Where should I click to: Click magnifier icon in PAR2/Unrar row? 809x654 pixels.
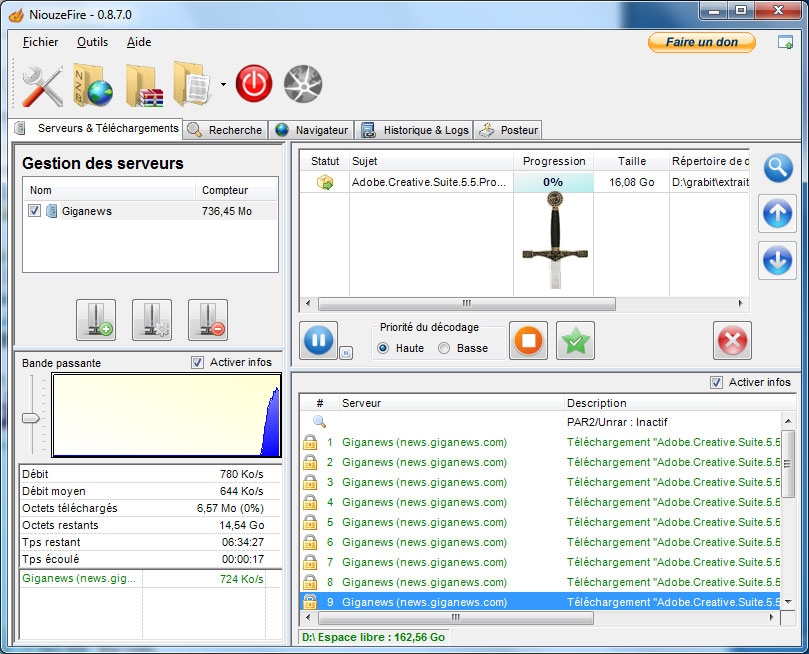pos(319,422)
